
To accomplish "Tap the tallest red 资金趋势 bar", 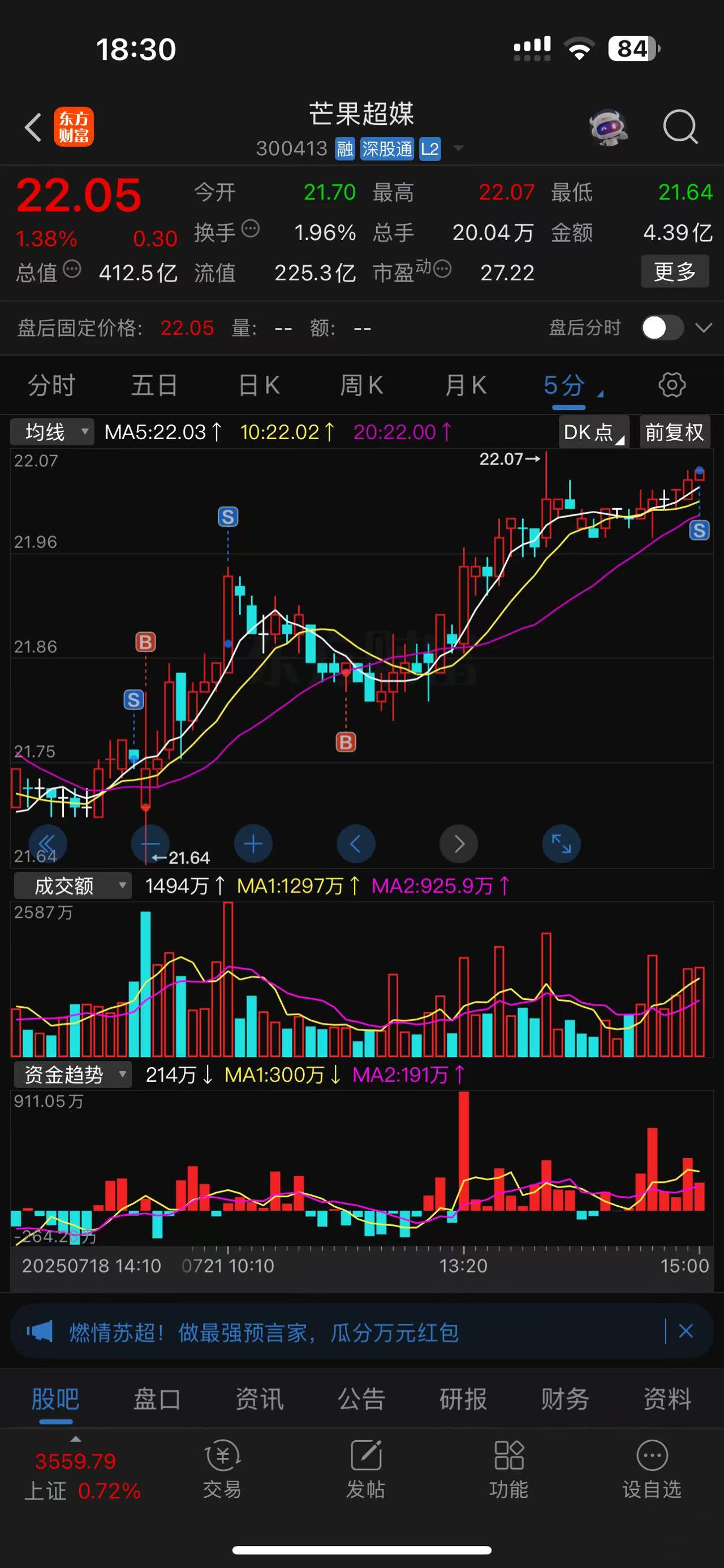I will (x=464, y=1150).
